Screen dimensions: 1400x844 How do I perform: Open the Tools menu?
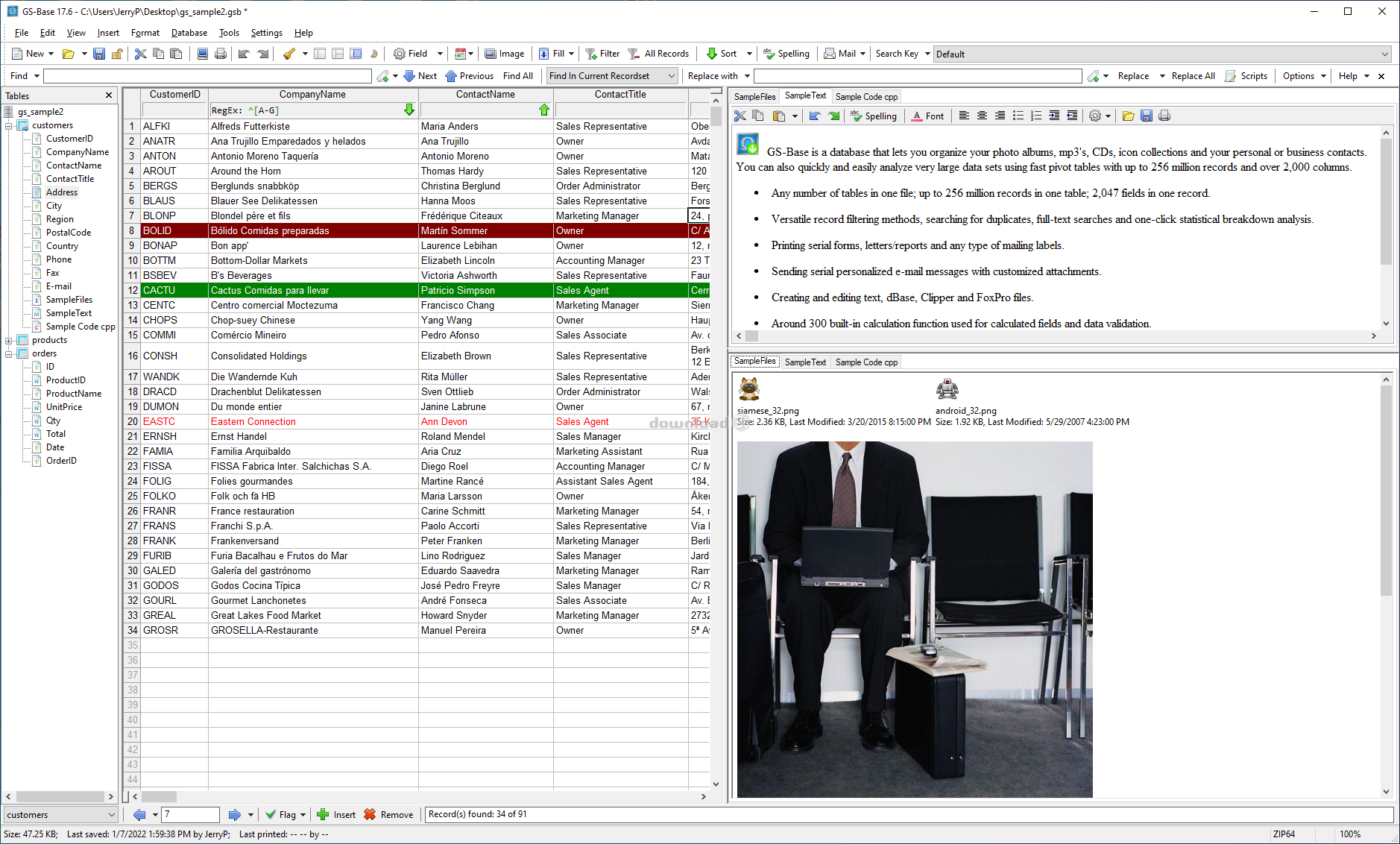click(229, 33)
